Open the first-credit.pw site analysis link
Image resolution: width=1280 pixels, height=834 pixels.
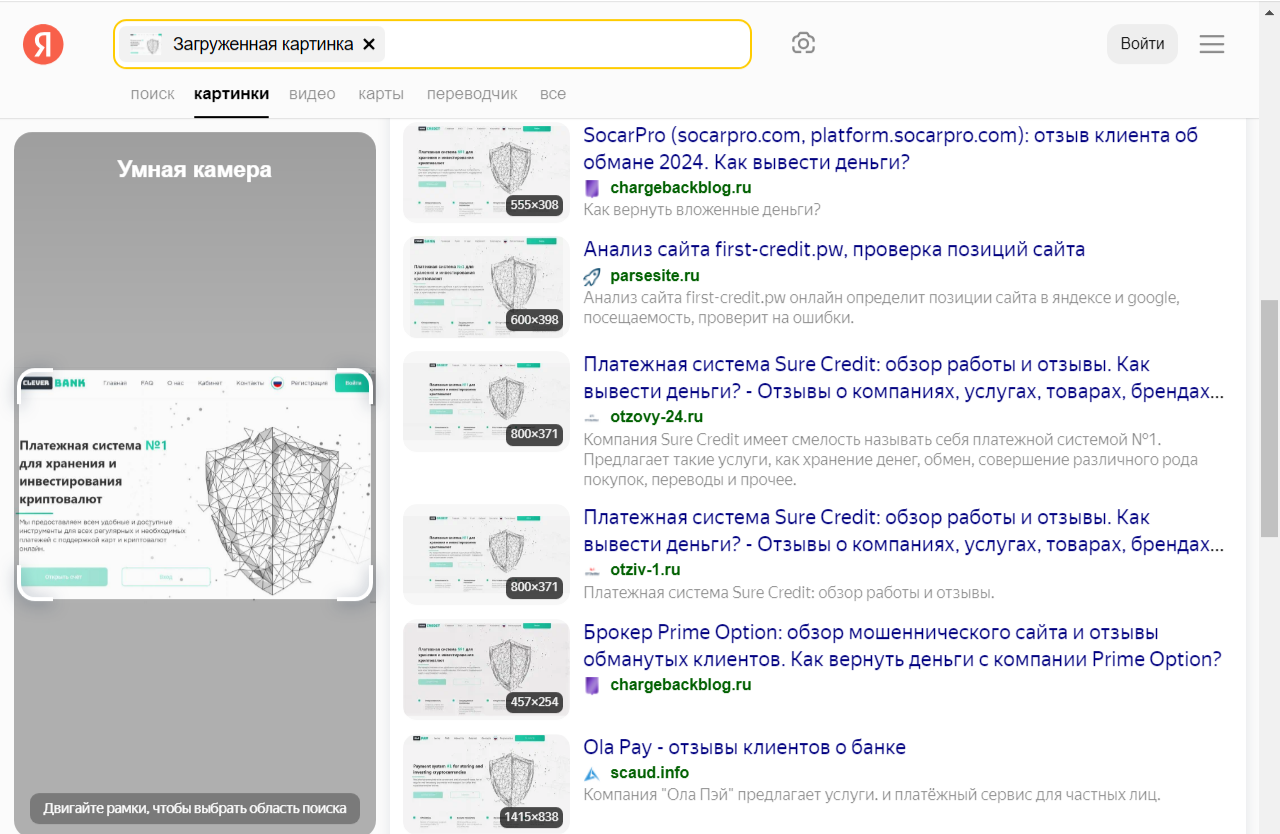pyautogui.click(x=834, y=249)
